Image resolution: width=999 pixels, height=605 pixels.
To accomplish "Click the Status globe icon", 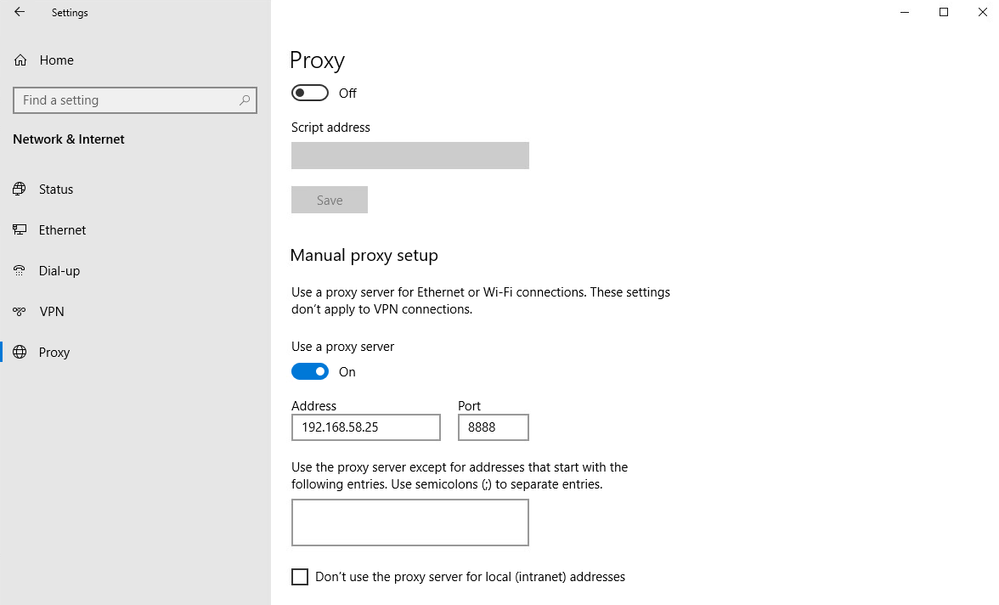I will (x=20, y=189).
